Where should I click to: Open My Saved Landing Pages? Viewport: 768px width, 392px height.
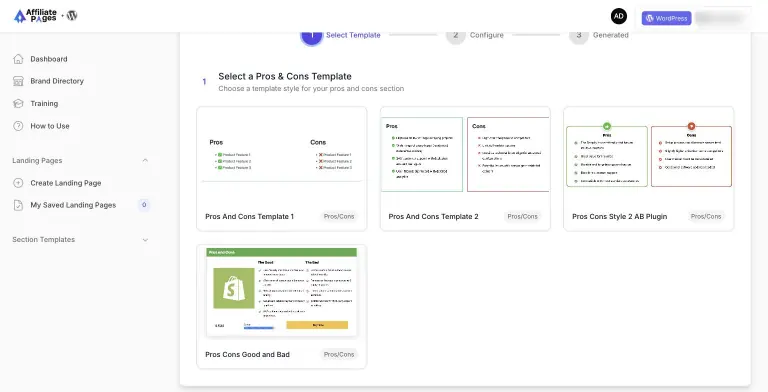(73, 205)
